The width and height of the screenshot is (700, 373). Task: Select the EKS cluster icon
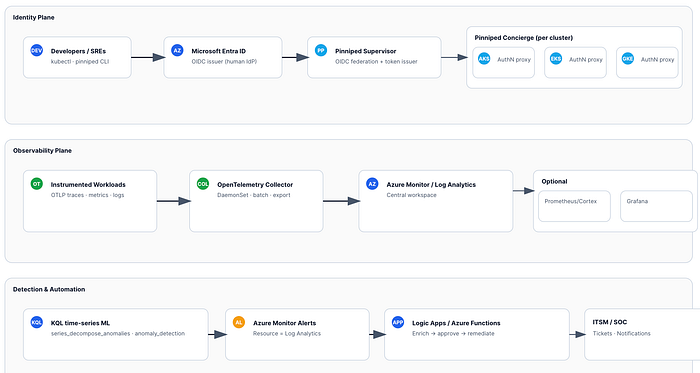coord(556,58)
